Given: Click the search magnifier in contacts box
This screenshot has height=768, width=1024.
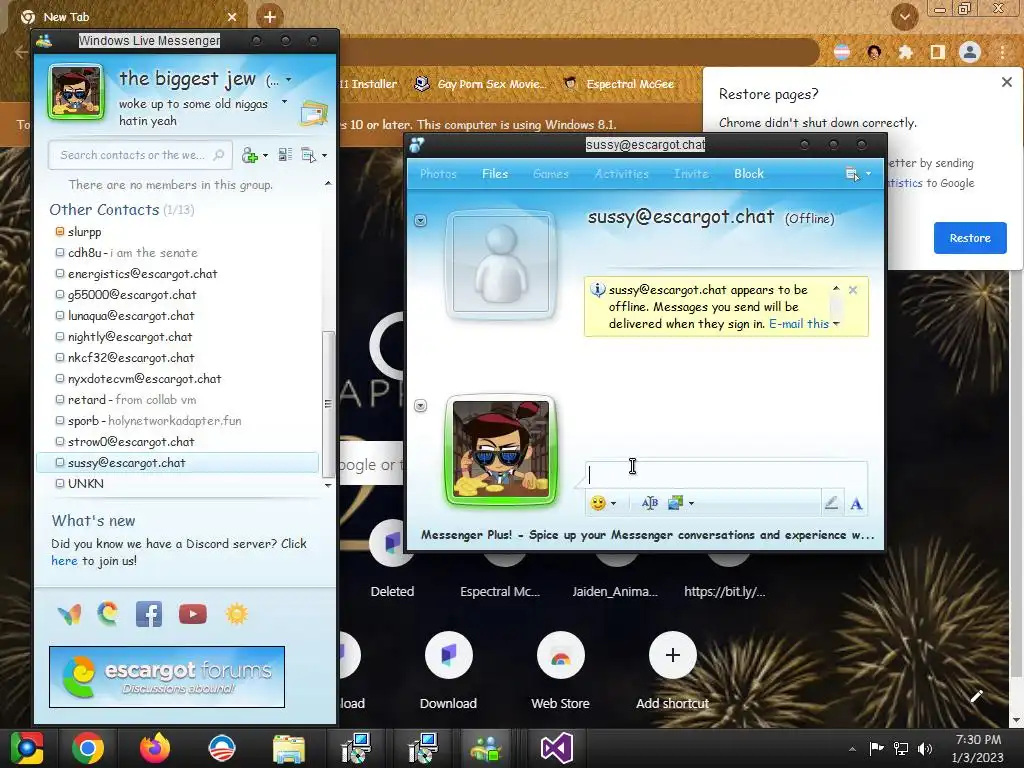Looking at the screenshot, I should [x=219, y=155].
